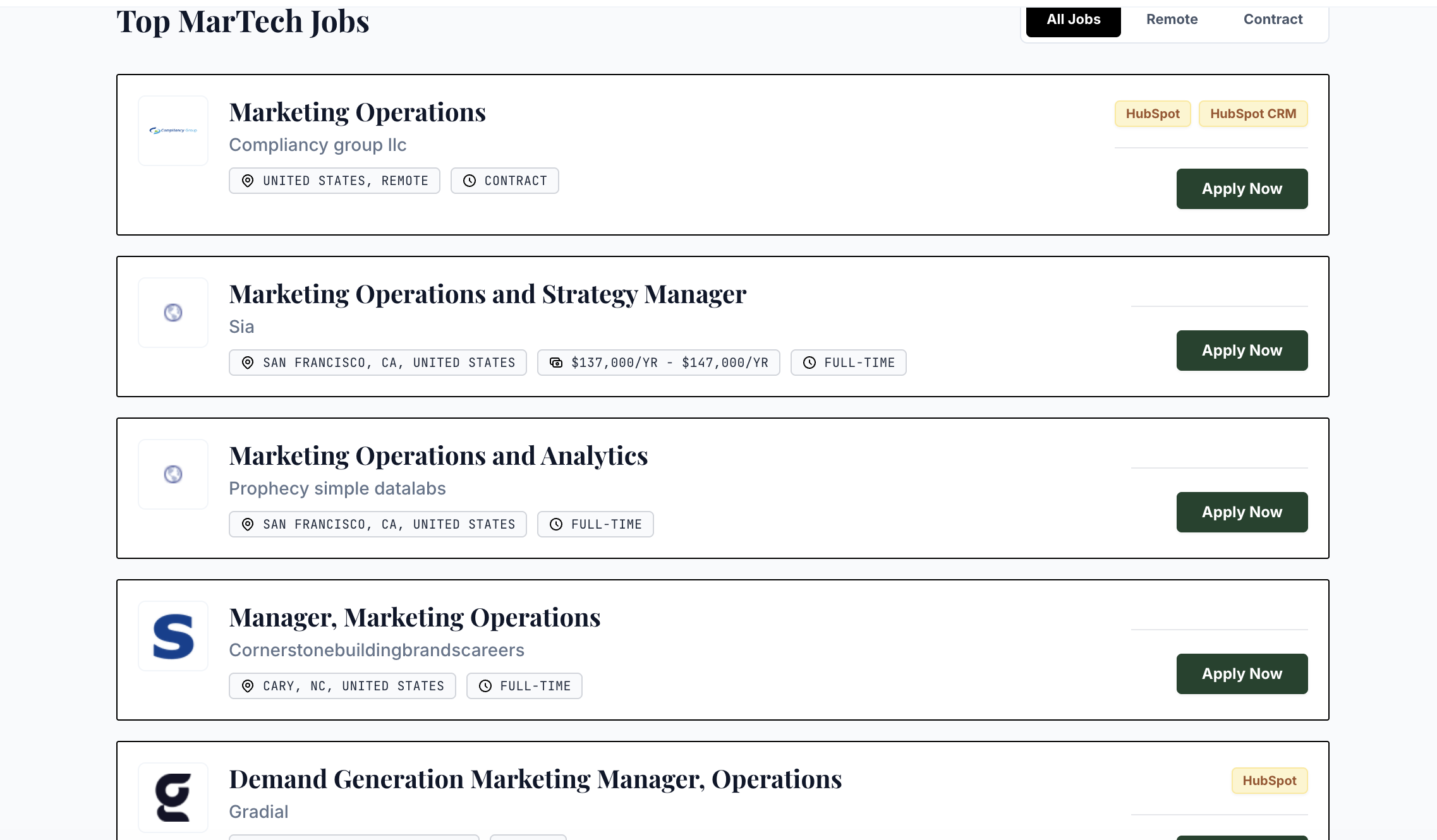Click the Gradial company logo
The height and width of the screenshot is (840, 1437).
pyautogui.click(x=173, y=798)
